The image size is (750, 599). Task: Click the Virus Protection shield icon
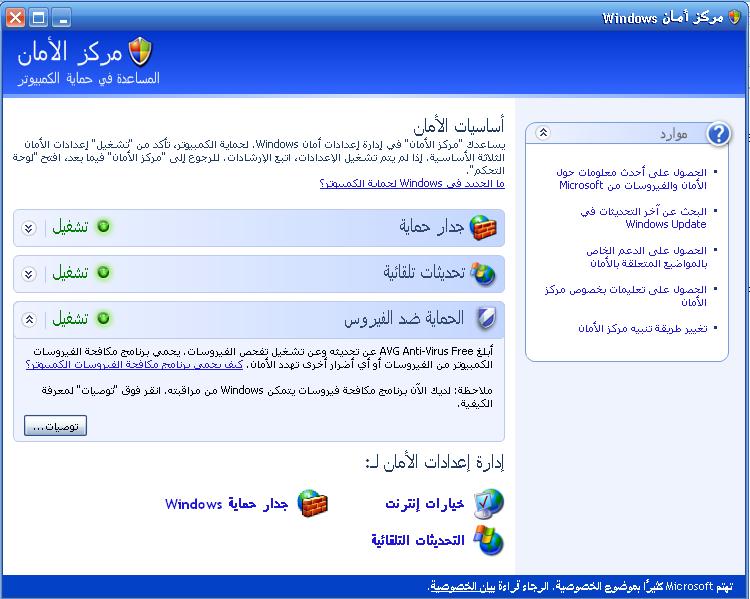(x=486, y=319)
